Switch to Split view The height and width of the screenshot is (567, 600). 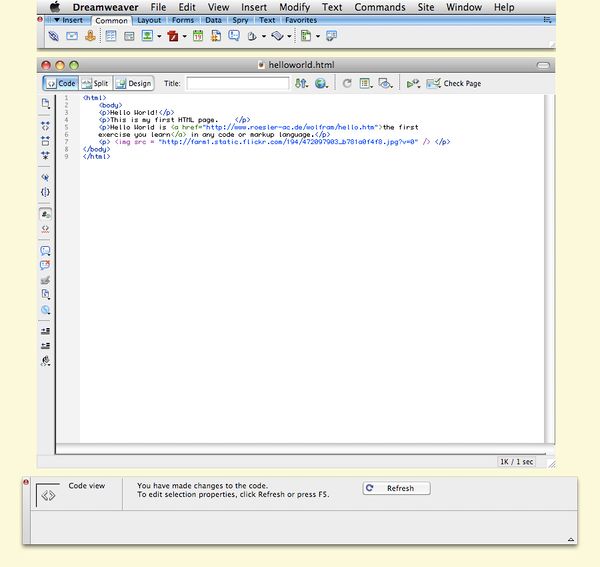(95, 84)
